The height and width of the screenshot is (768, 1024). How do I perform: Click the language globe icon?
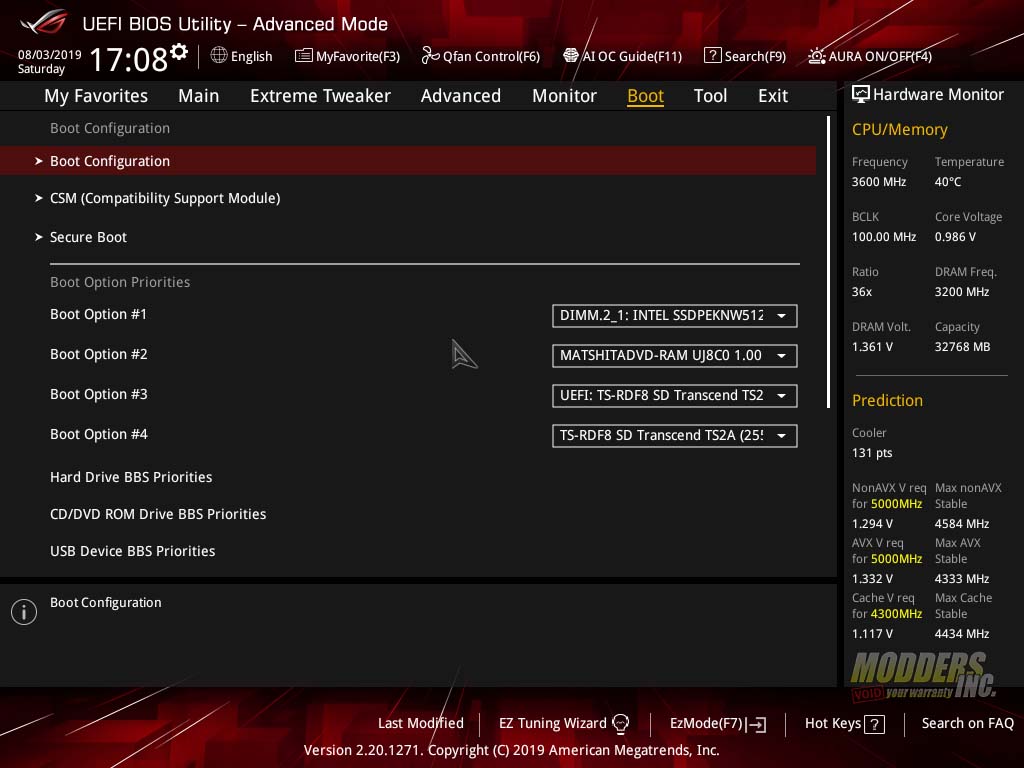click(x=219, y=56)
